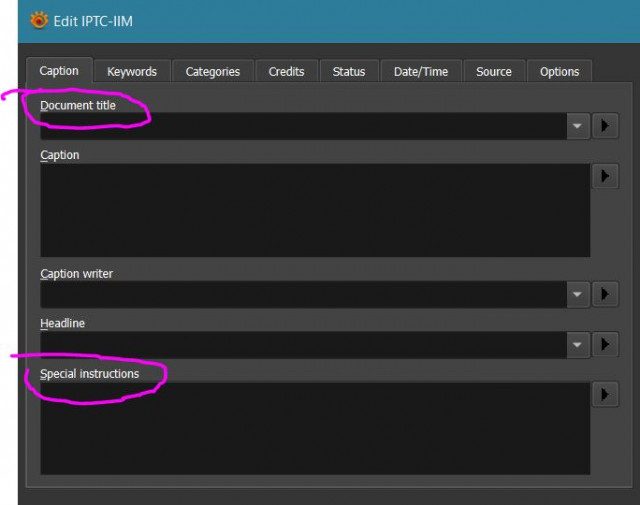The height and width of the screenshot is (505, 640).
Task: Click arrow button beside Document title field
Action: [605, 126]
